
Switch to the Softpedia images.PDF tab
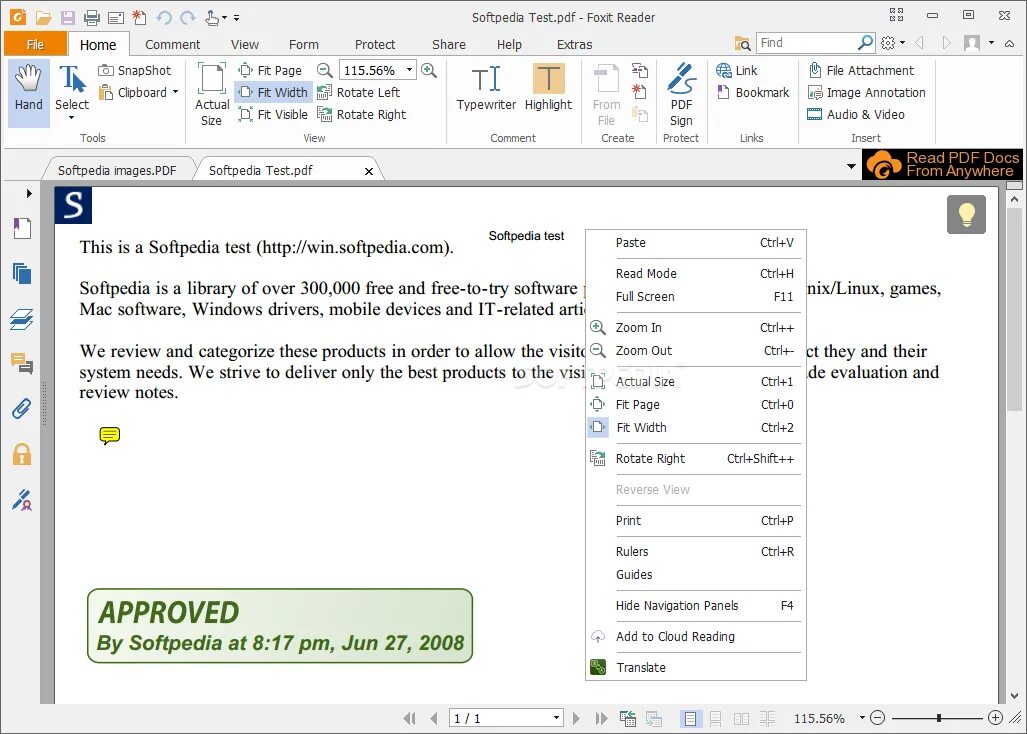pos(117,170)
